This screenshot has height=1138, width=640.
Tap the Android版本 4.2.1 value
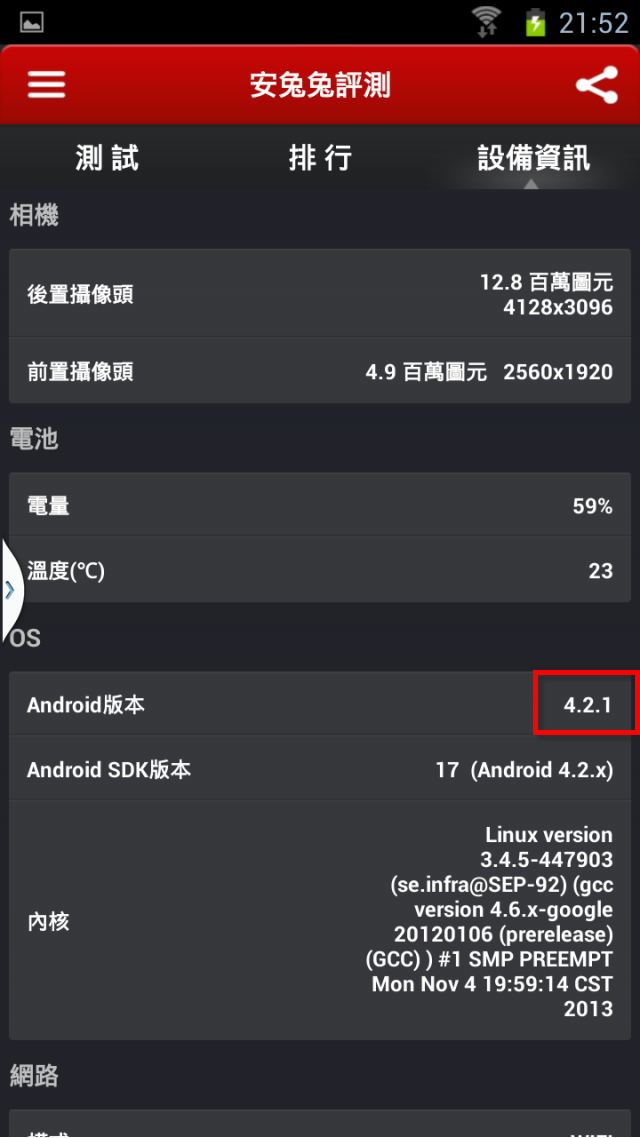pyautogui.click(x=588, y=704)
